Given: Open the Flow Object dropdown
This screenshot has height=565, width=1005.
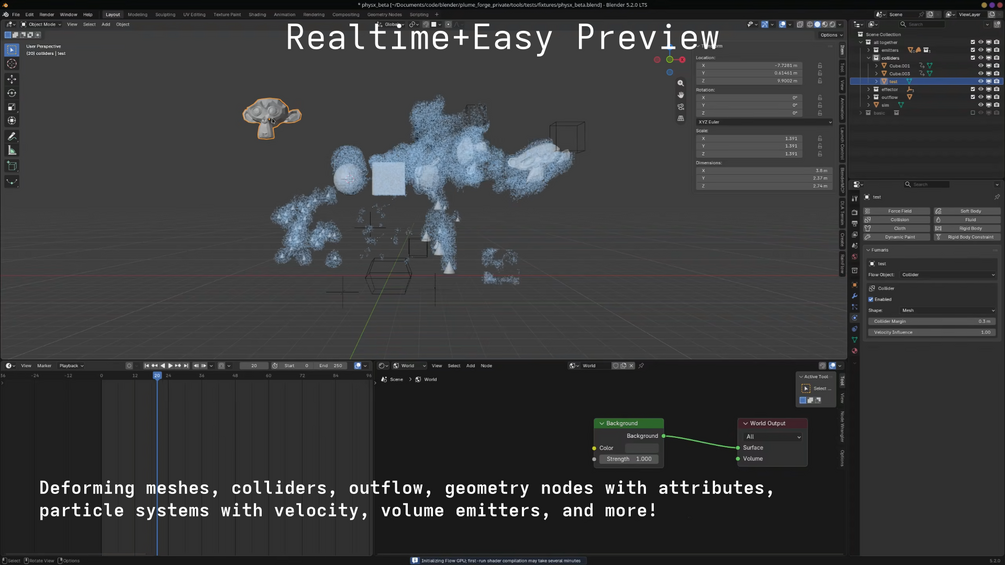Looking at the screenshot, I should click(x=948, y=275).
